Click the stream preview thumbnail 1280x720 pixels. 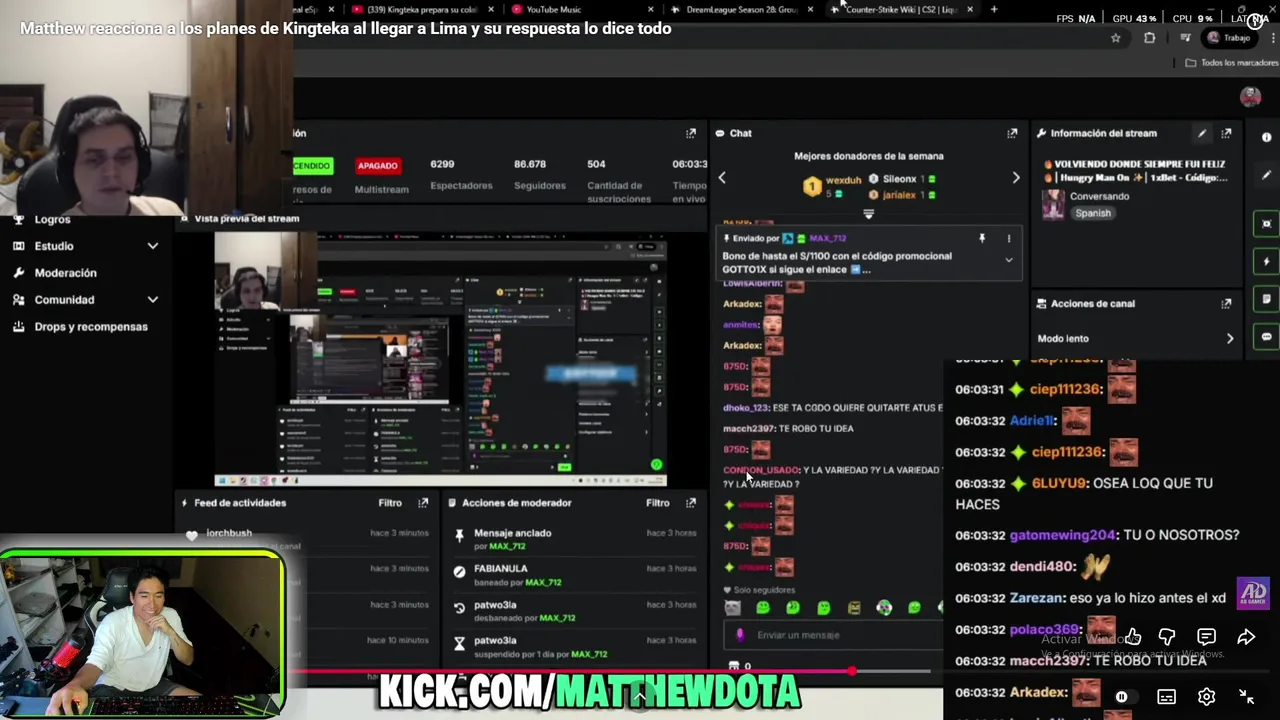[440, 359]
